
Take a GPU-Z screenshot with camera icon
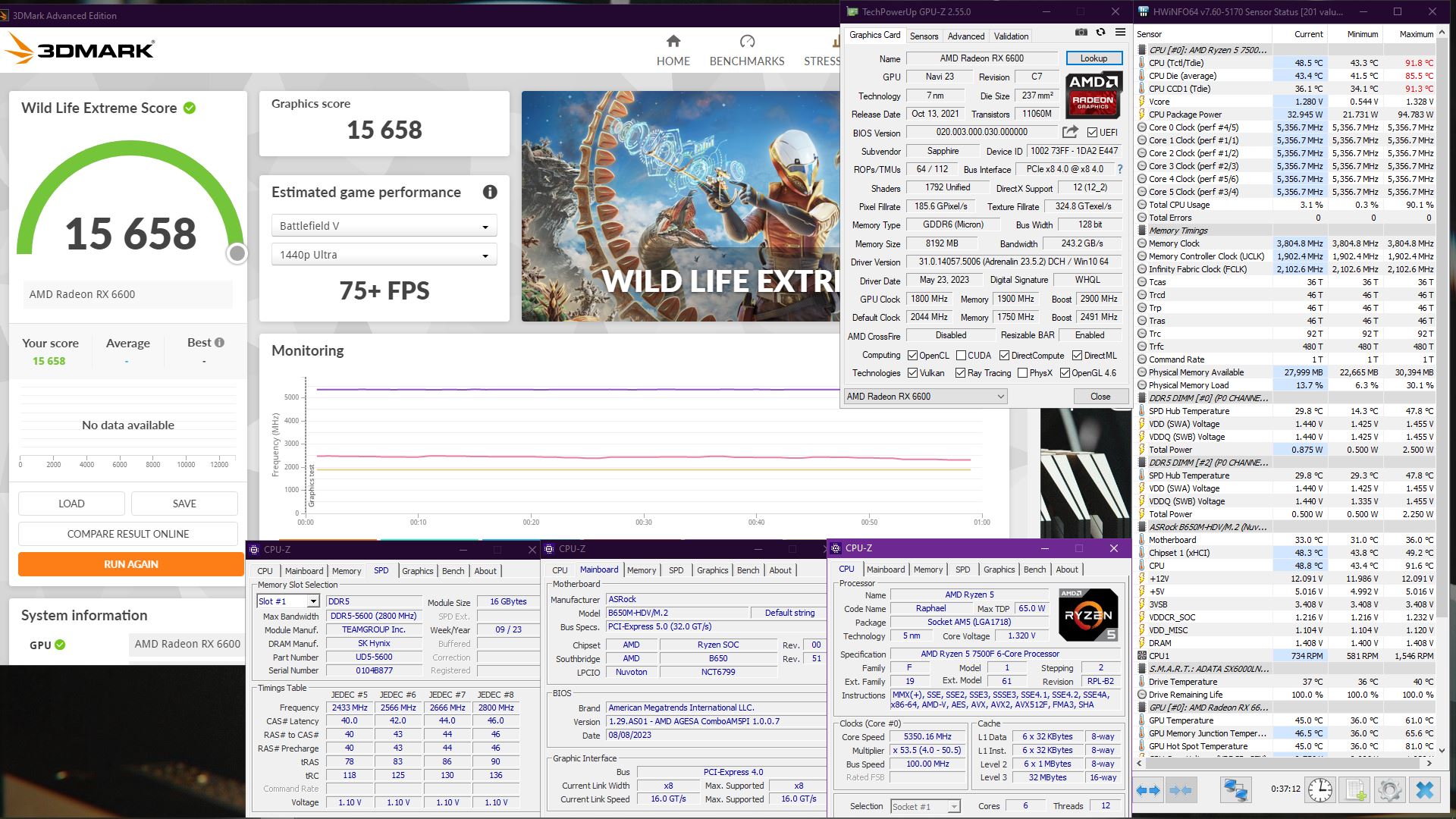(1081, 33)
